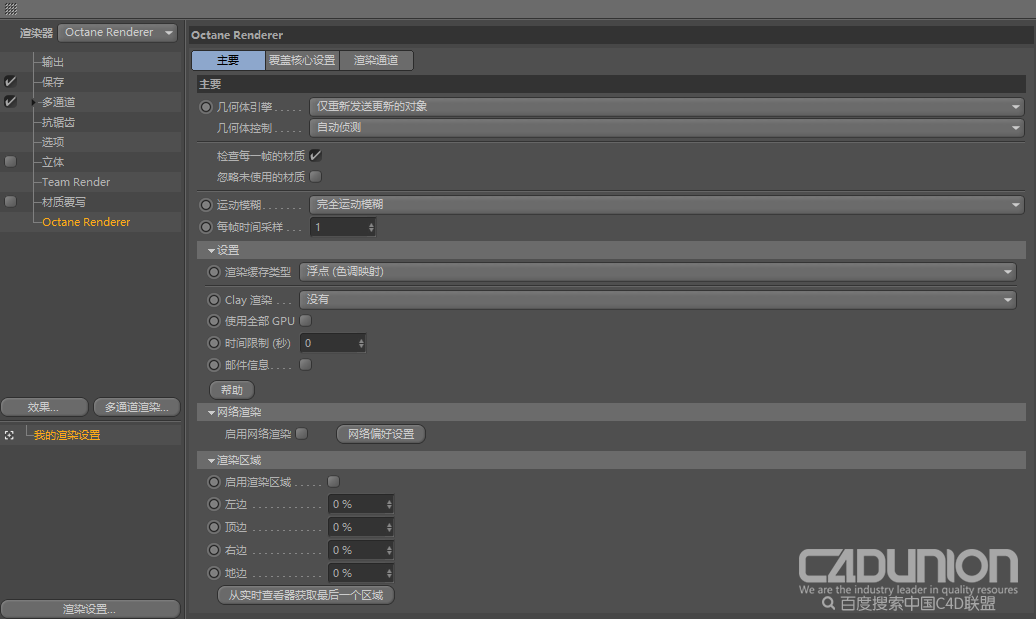This screenshot has width=1036, height=619.
Task: Click the target icon beside 我的渲染设置
Action: [9, 435]
